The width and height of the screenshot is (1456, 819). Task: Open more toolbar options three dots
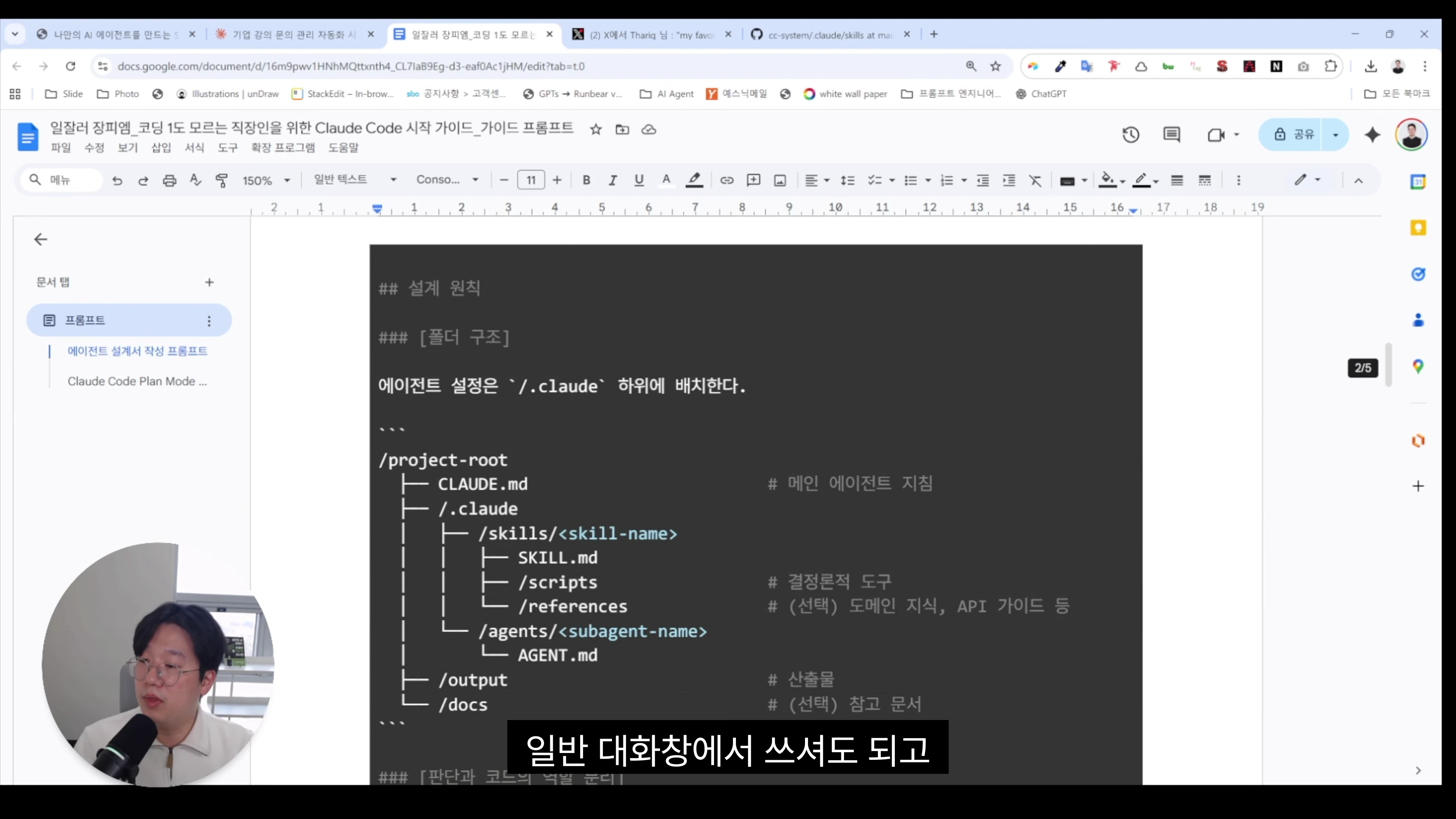pyautogui.click(x=1238, y=180)
